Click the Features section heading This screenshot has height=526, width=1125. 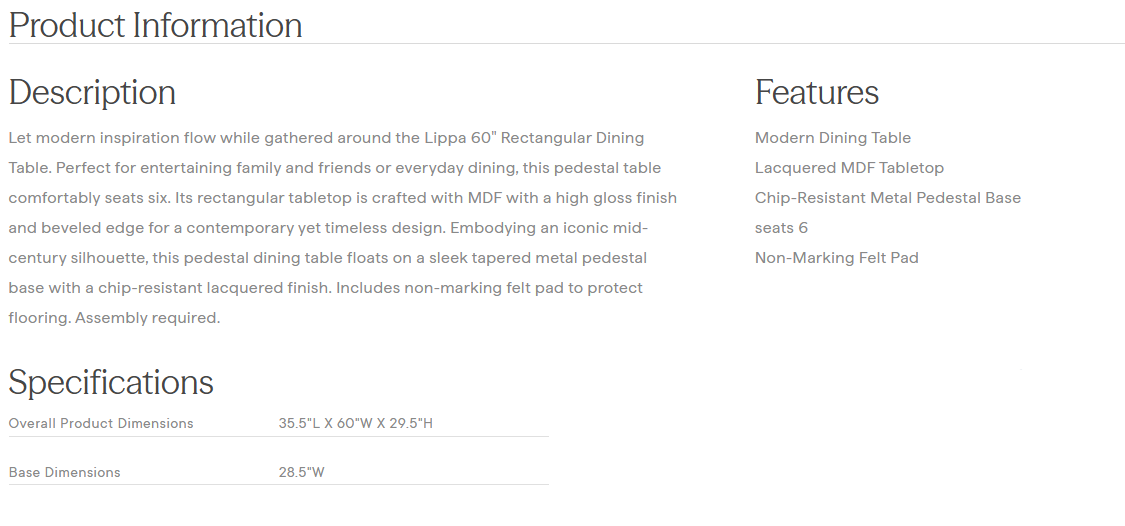(x=816, y=92)
